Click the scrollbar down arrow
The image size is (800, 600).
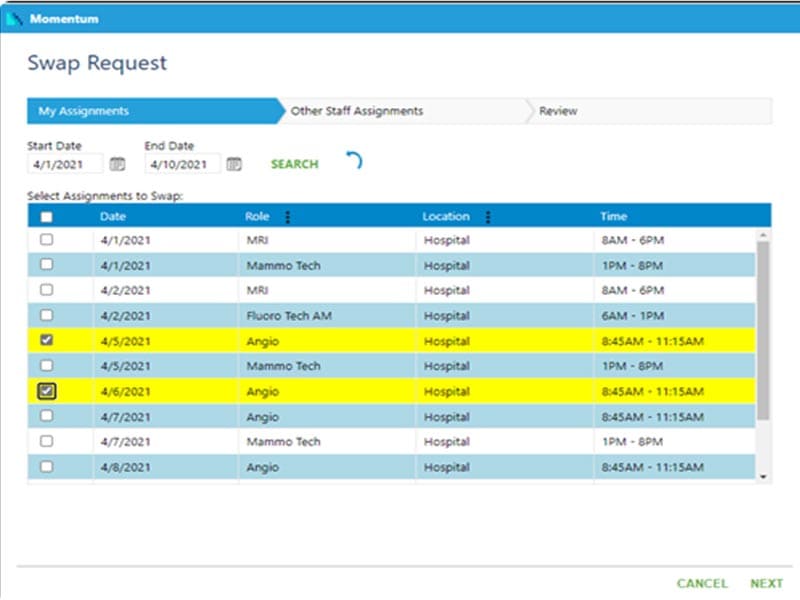(x=763, y=477)
